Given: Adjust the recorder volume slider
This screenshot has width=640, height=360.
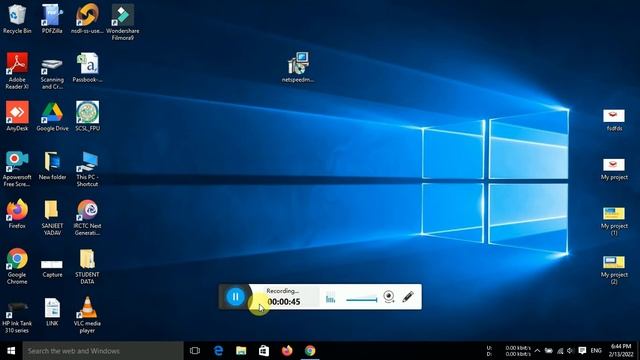Looking at the screenshot, I should coord(362,300).
